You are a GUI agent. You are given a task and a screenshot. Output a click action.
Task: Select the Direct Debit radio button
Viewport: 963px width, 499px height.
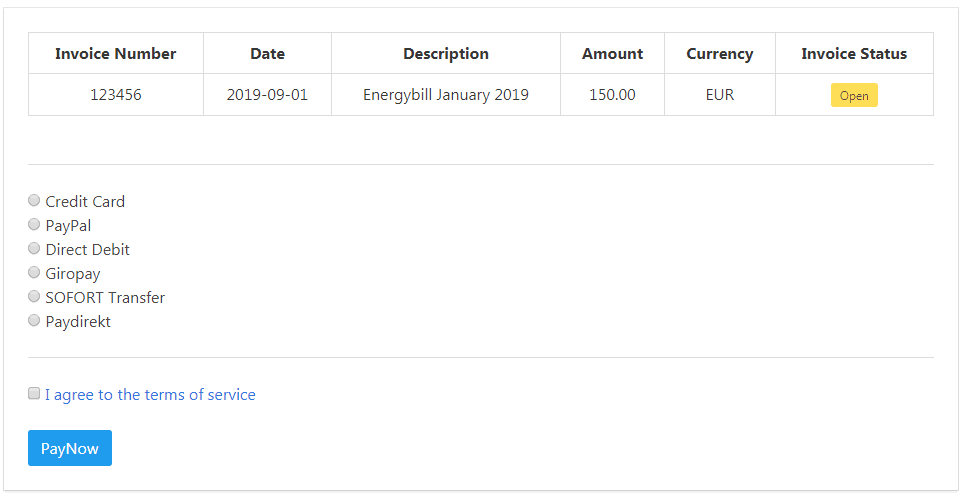tap(34, 248)
